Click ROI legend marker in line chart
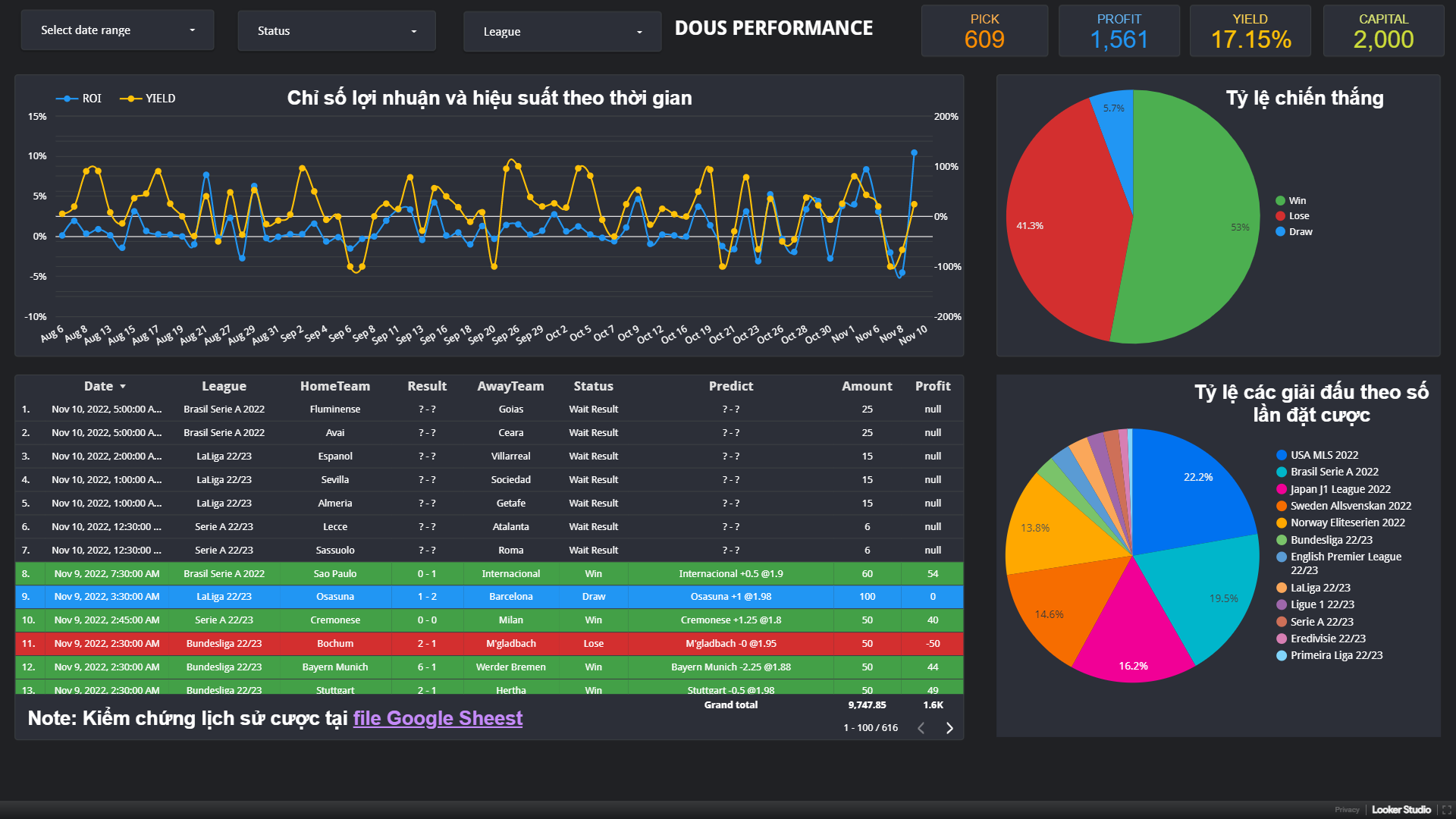Screen dimensions: 1456x819 point(67,99)
